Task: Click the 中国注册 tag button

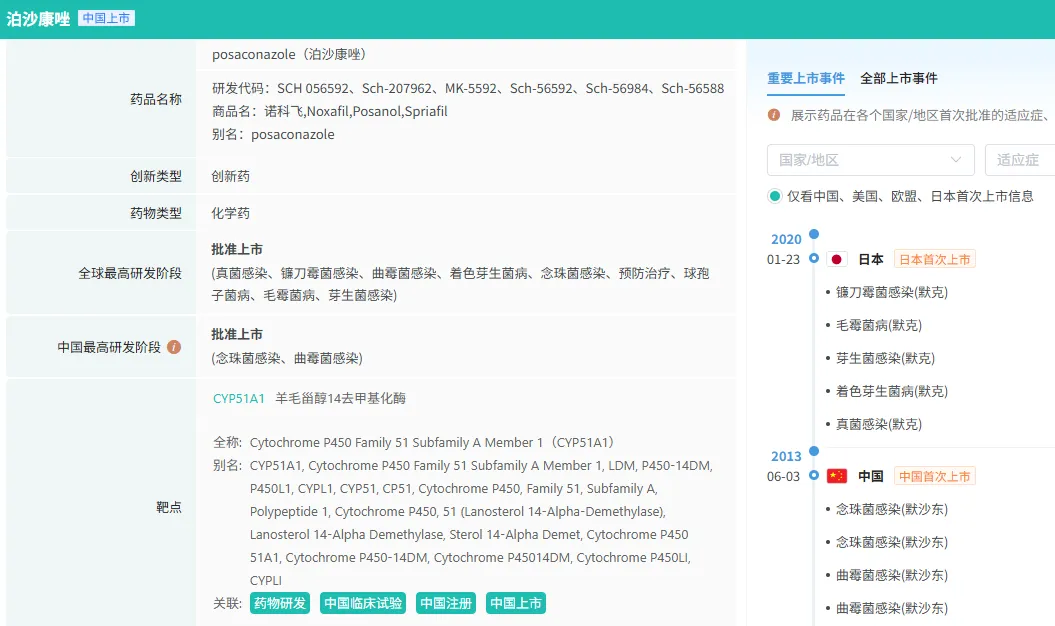Action: tap(446, 603)
